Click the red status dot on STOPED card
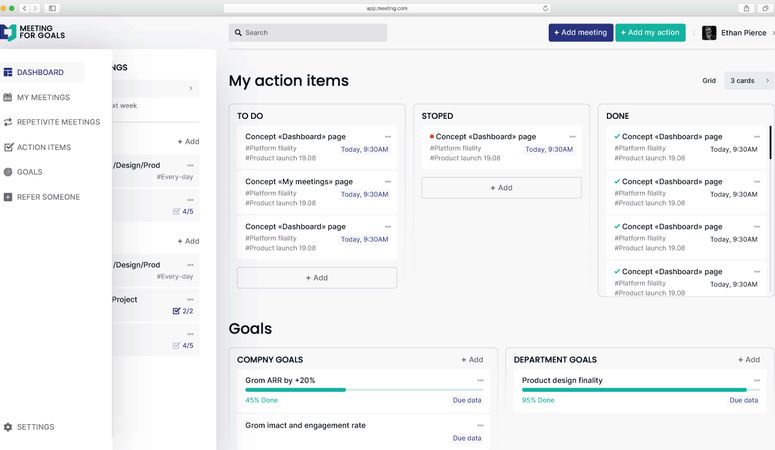 [x=431, y=136]
